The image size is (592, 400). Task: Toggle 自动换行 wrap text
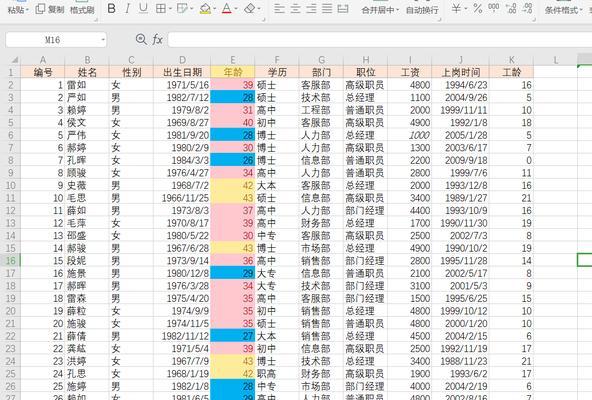tap(422, 10)
